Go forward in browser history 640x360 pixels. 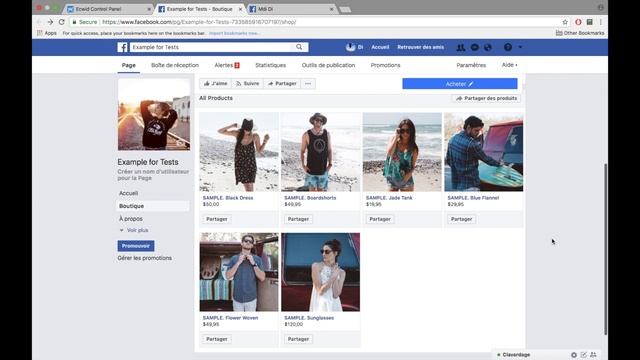coord(50,22)
